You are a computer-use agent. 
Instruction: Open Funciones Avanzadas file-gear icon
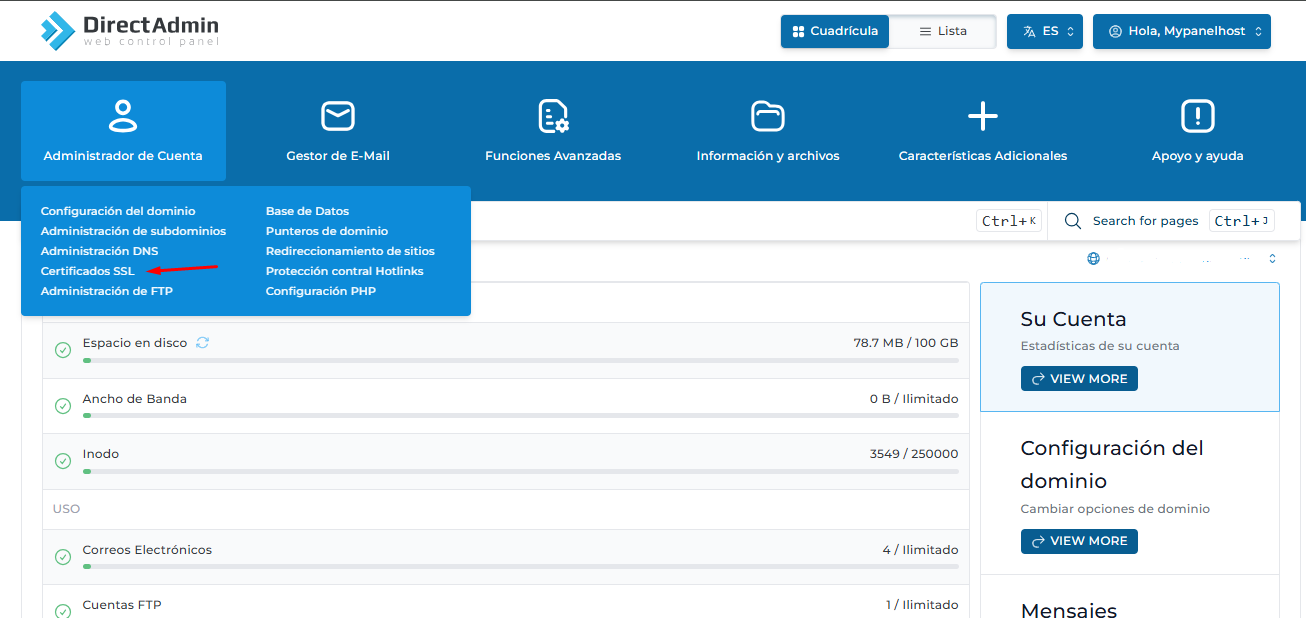[x=553, y=116]
